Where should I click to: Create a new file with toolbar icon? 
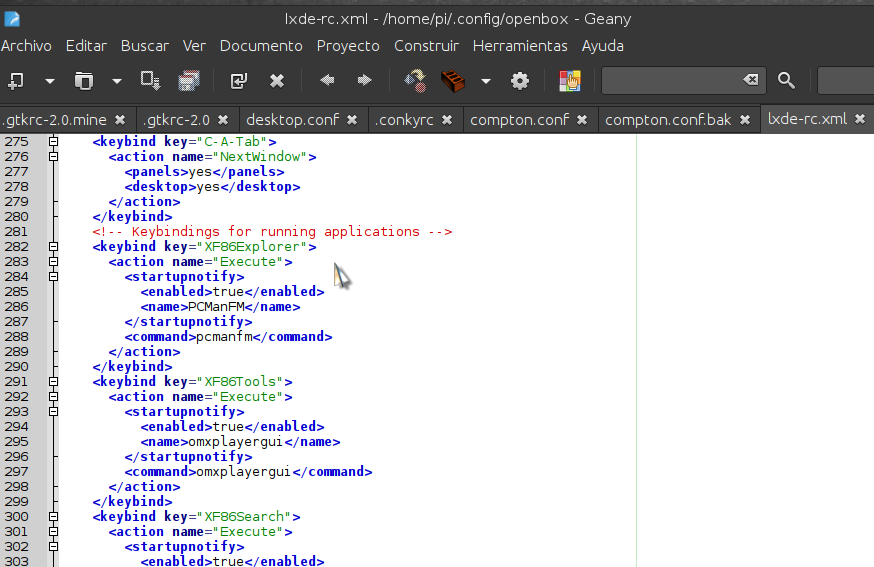pyautogui.click(x=16, y=81)
